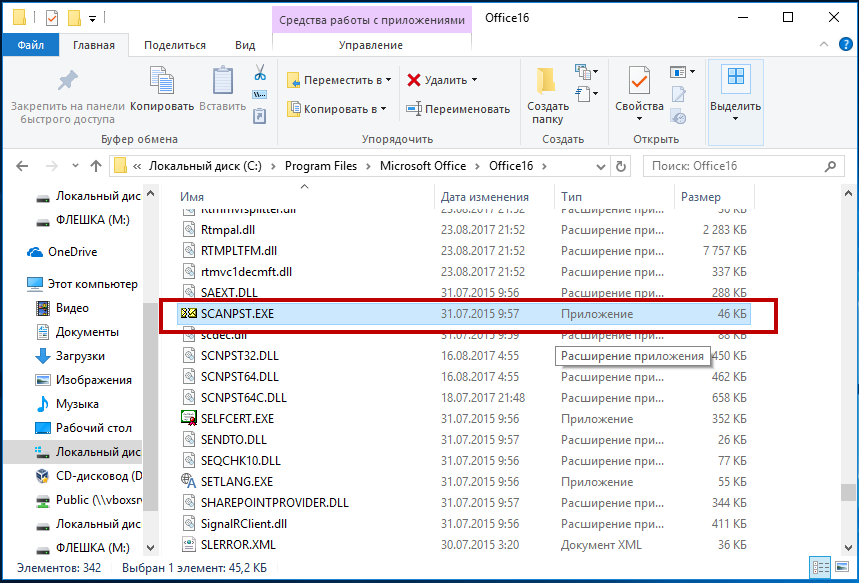
Task: Refresh the folder view
Action: (x=621, y=166)
